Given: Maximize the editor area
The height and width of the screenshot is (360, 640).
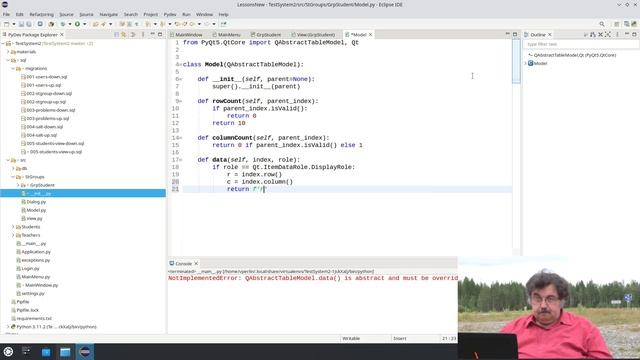Looking at the screenshot, I should pos(515,34).
